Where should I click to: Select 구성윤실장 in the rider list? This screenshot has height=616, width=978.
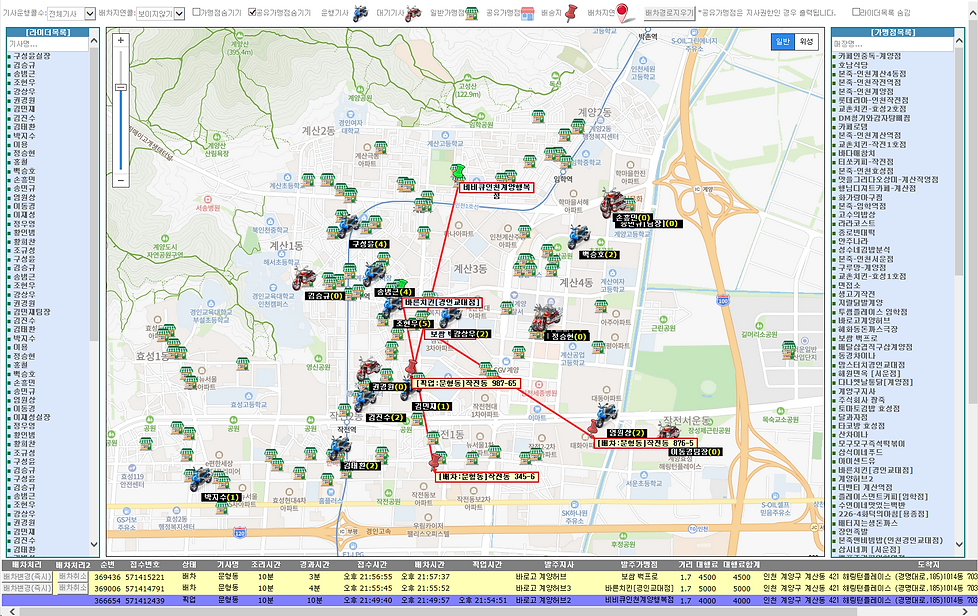(x=31, y=56)
